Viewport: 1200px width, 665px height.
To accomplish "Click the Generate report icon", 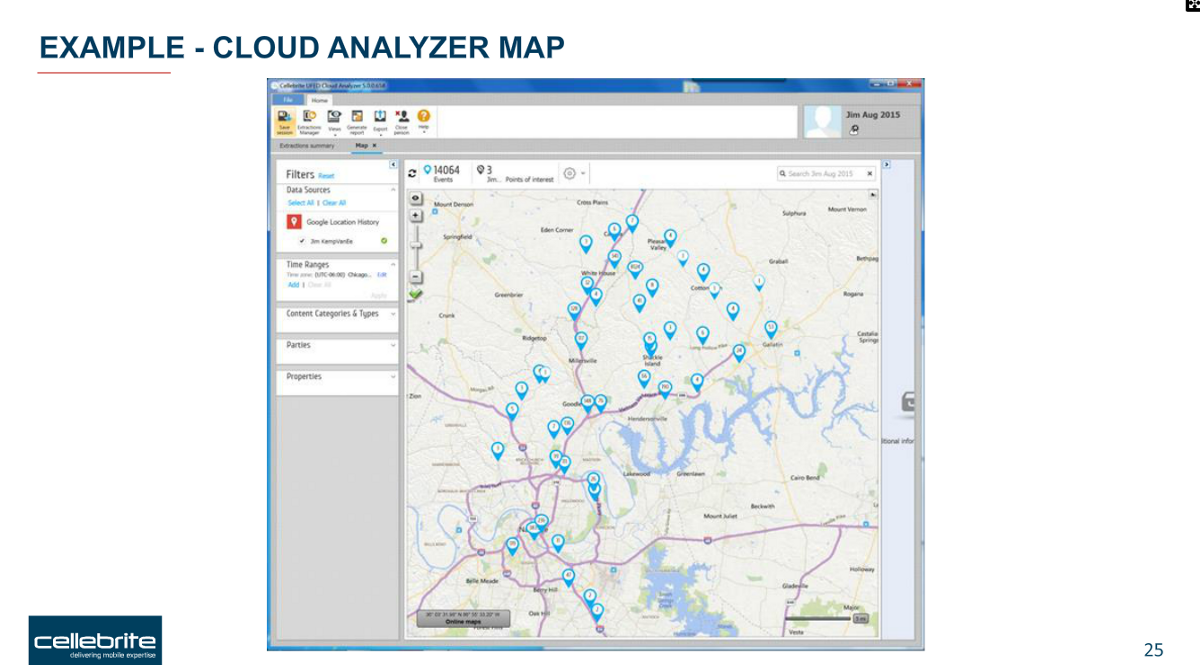I will (356, 119).
